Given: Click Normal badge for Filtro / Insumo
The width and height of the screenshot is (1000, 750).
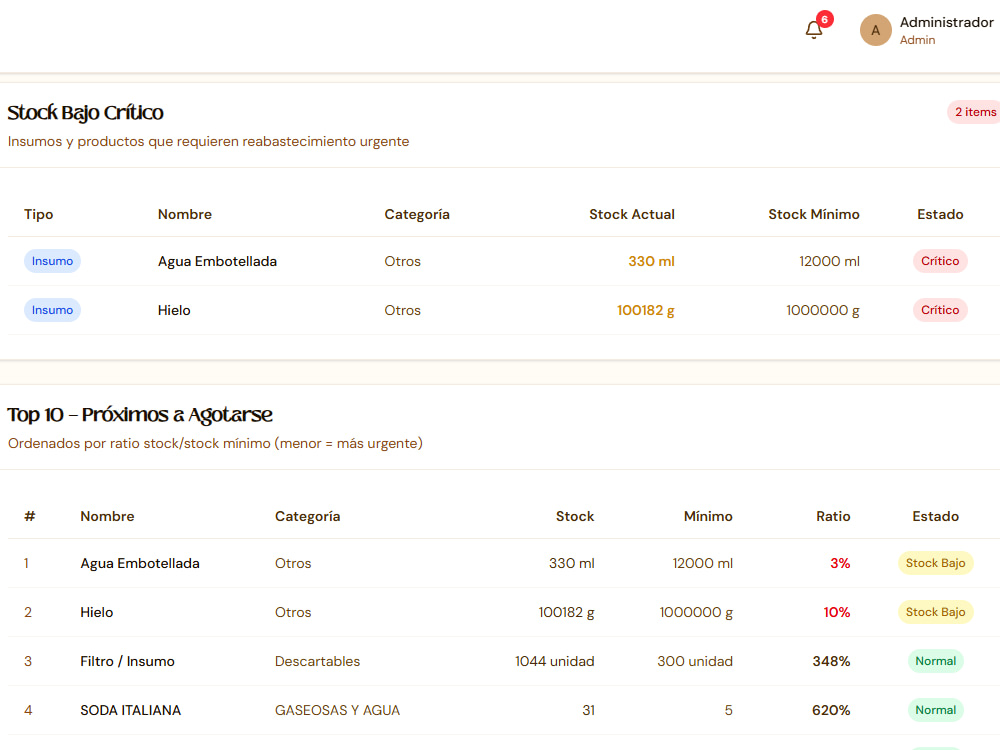Looking at the screenshot, I should click(x=936, y=661).
